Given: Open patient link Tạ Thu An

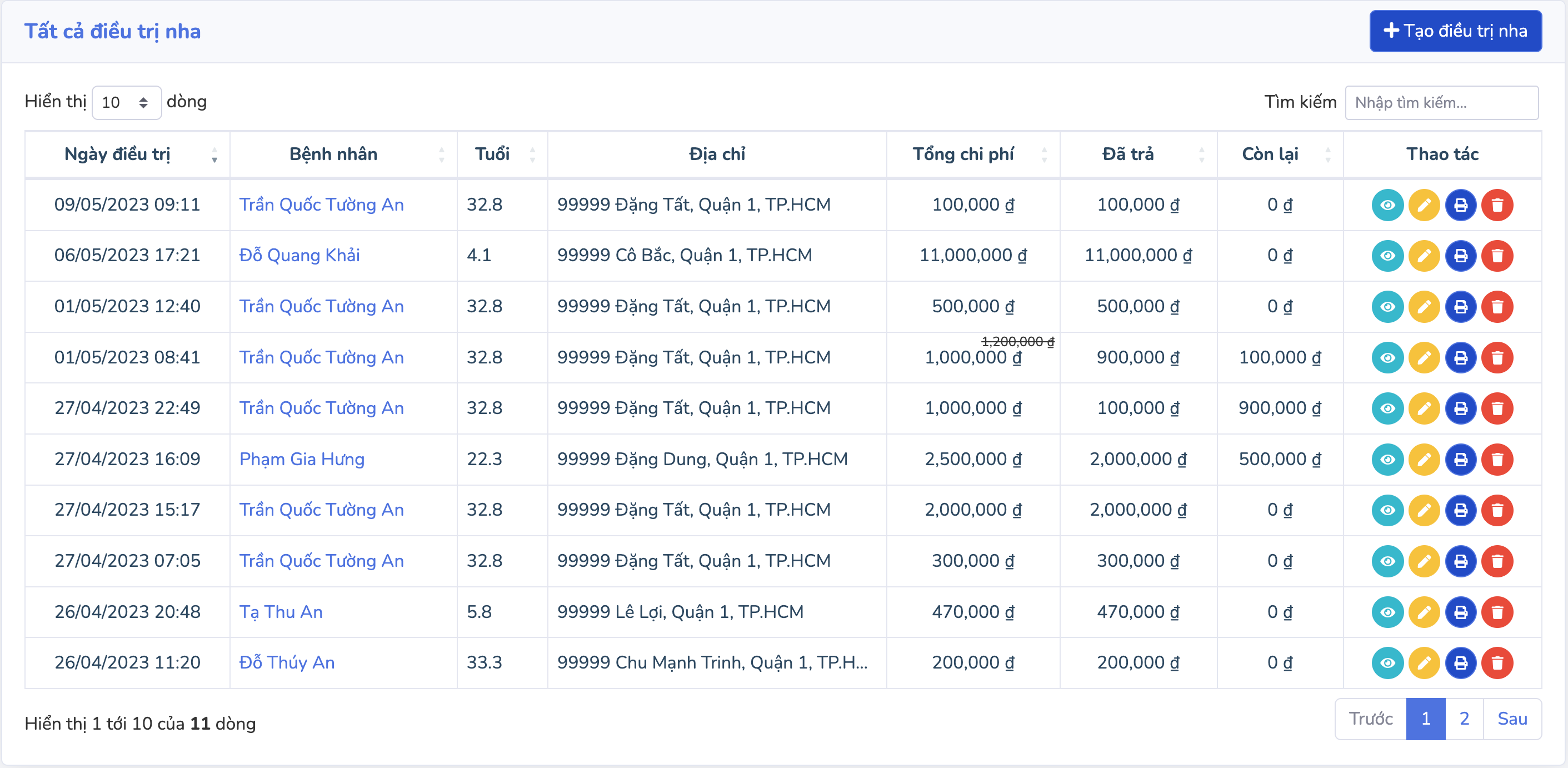Looking at the screenshot, I should (281, 612).
